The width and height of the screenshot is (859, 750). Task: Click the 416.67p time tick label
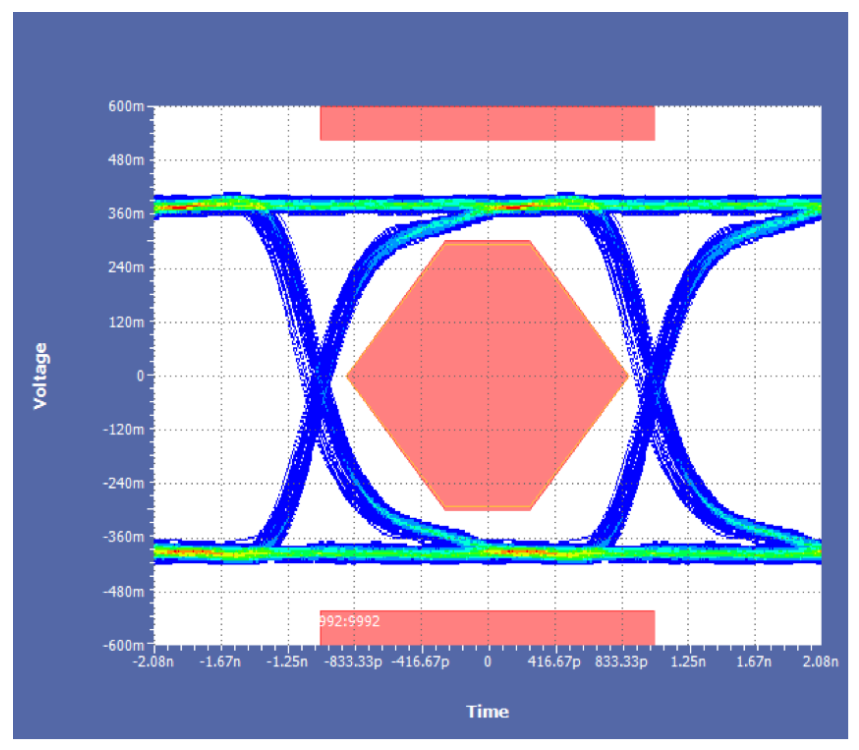[554, 661]
